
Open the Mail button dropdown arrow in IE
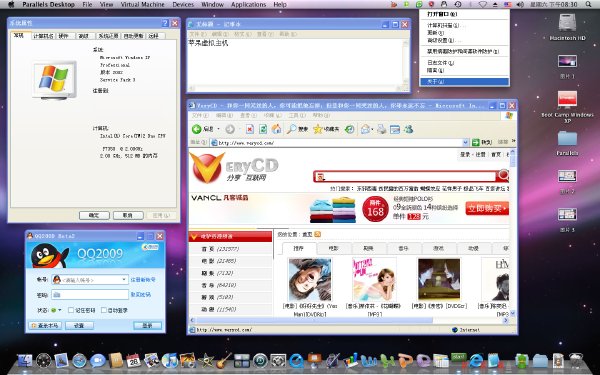(x=372, y=129)
